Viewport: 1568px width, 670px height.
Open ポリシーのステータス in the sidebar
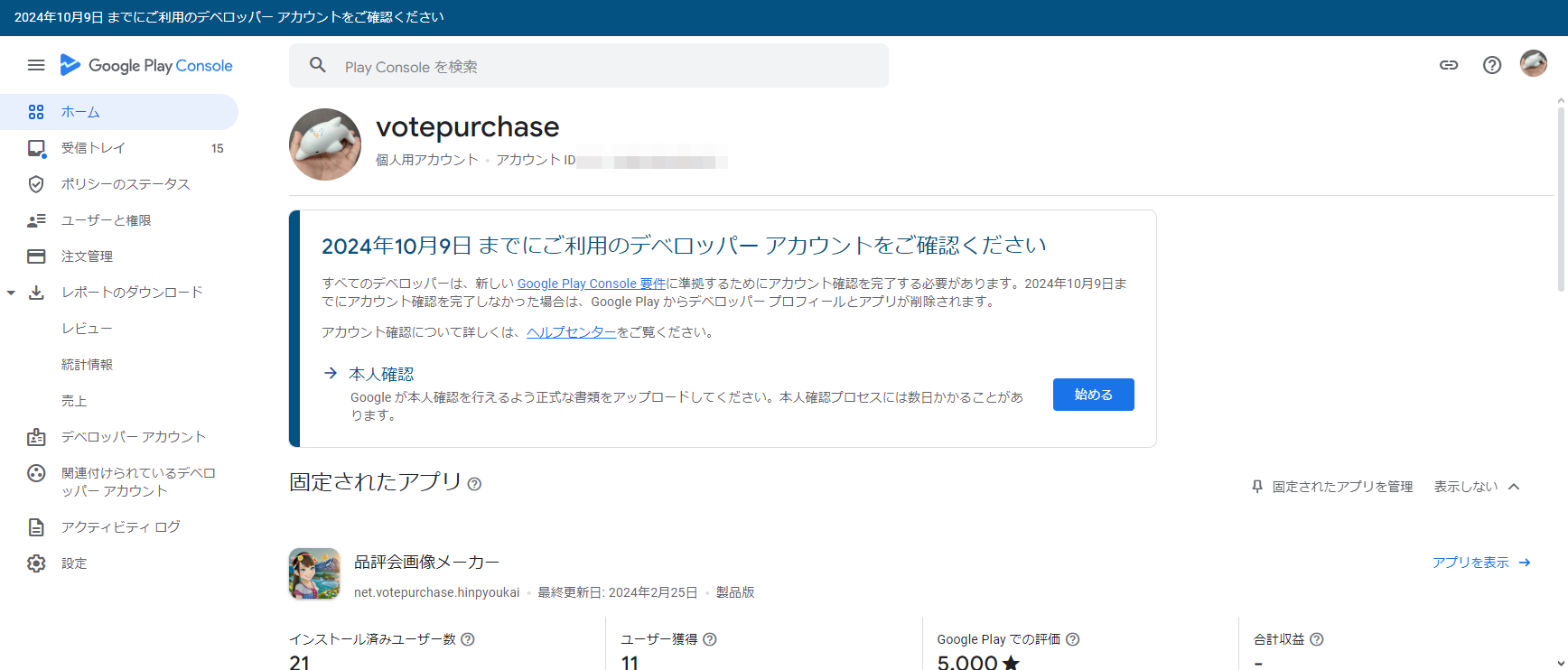pyautogui.click(x=119, y=184)
